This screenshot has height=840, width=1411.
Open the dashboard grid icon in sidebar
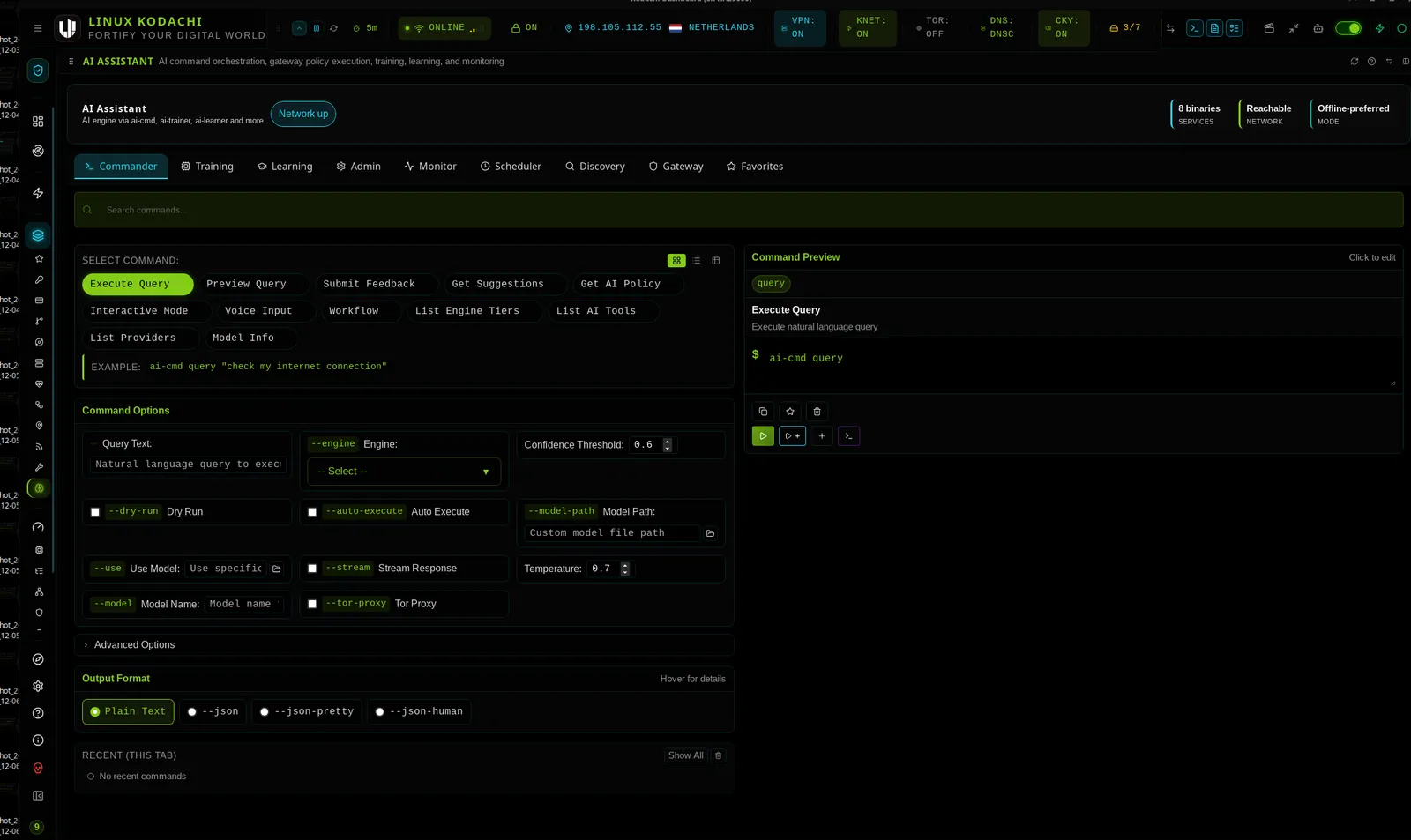coord(38,122)
